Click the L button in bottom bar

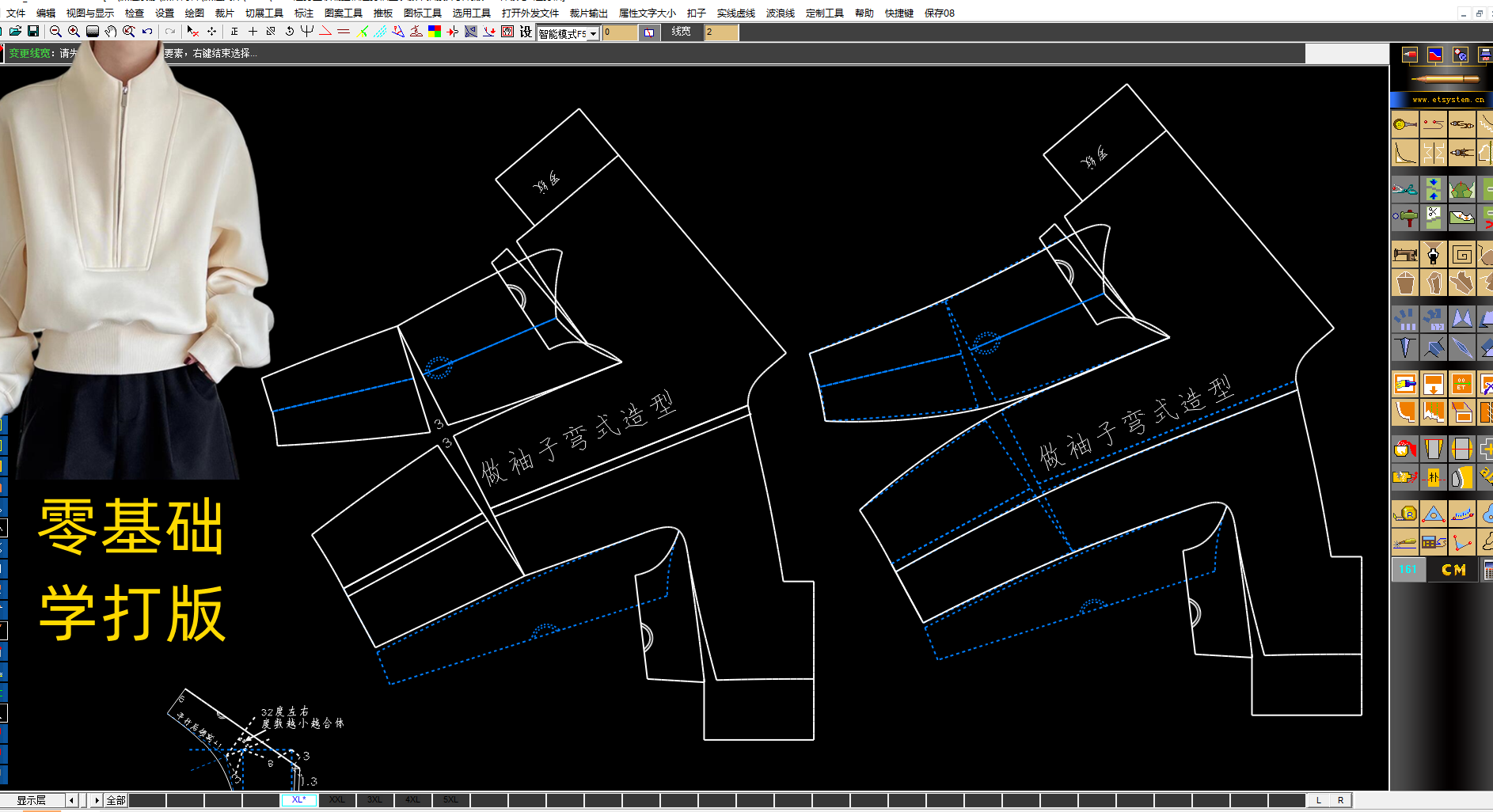[1319, 800]
